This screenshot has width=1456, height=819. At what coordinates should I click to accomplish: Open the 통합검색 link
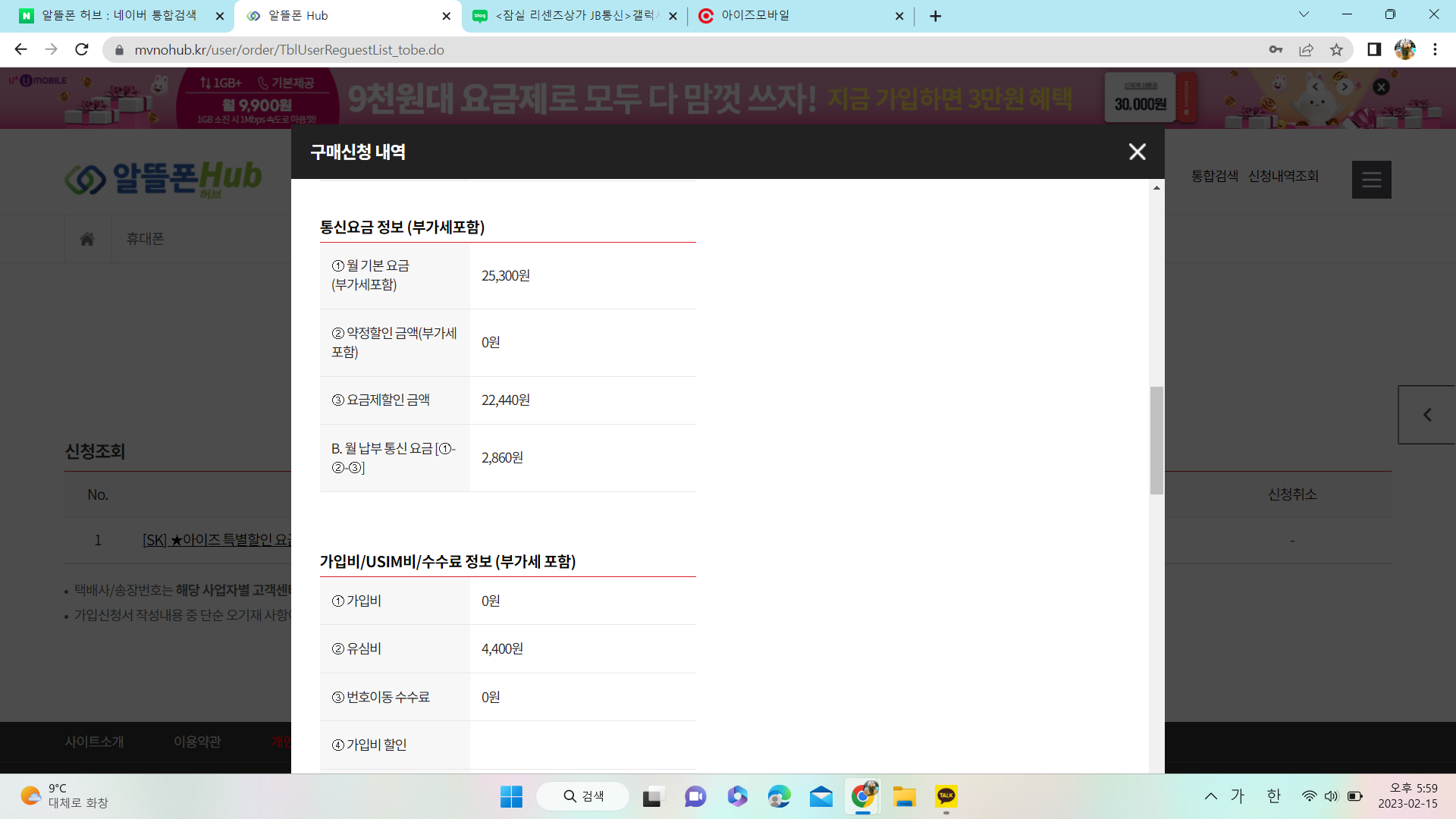(1214, 176)
